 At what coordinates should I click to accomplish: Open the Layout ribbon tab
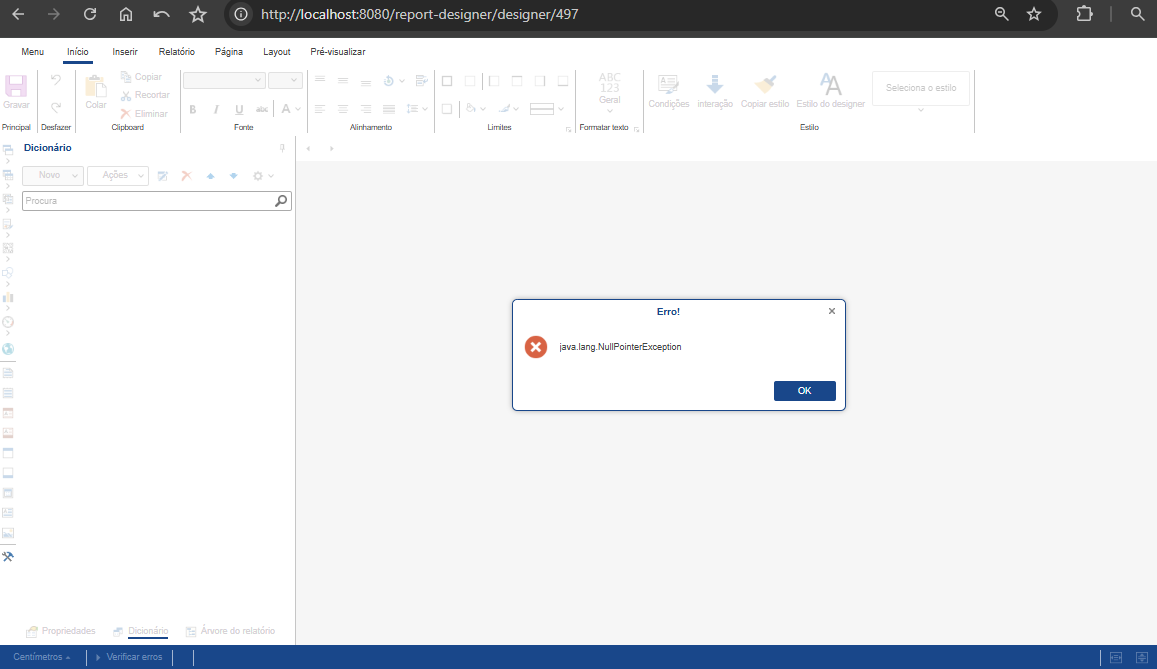click(x=277, y=52)
